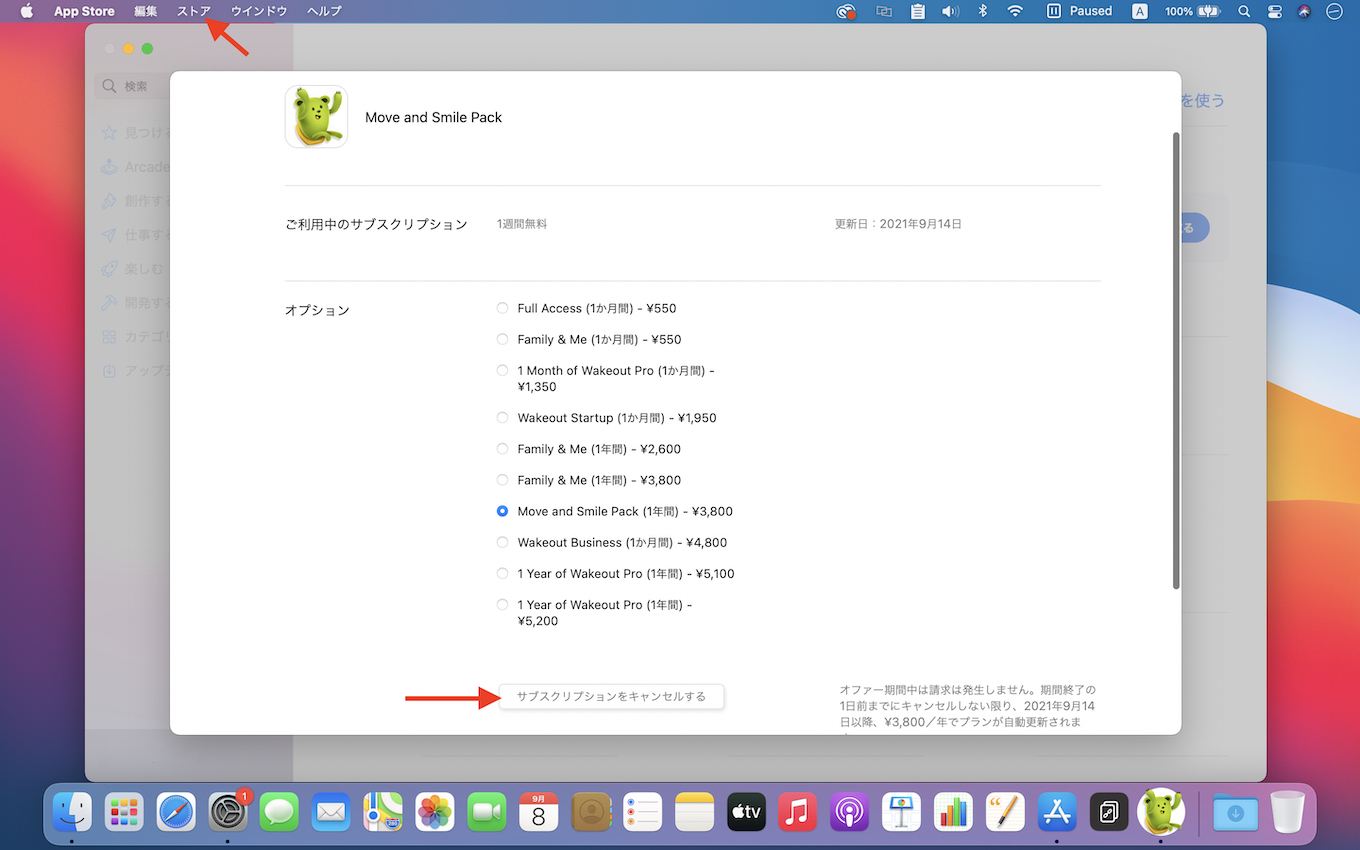Viewport: 1360px width, 850px height.
Task: Launch Music from the Dock
Action: [x=798, y=812]
